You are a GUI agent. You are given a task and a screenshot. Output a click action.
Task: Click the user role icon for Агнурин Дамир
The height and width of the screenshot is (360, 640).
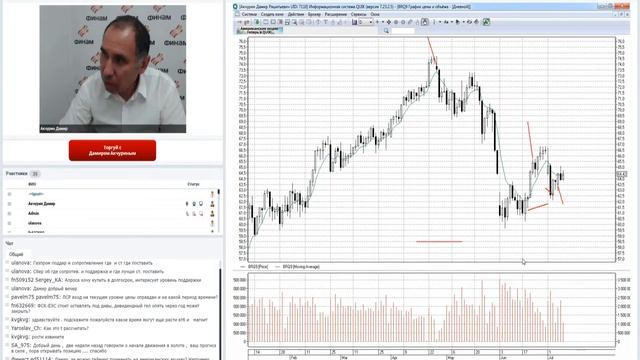212,204
